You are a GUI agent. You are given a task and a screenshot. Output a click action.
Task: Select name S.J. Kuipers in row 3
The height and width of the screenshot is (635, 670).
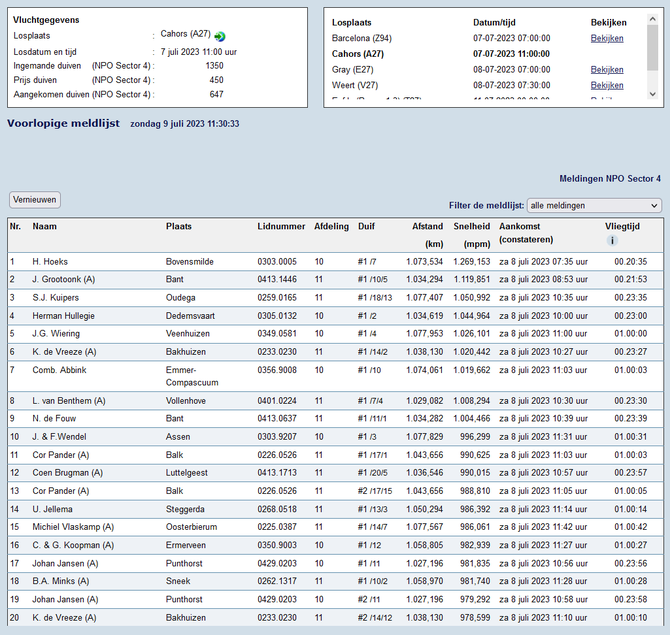[56, 298]
